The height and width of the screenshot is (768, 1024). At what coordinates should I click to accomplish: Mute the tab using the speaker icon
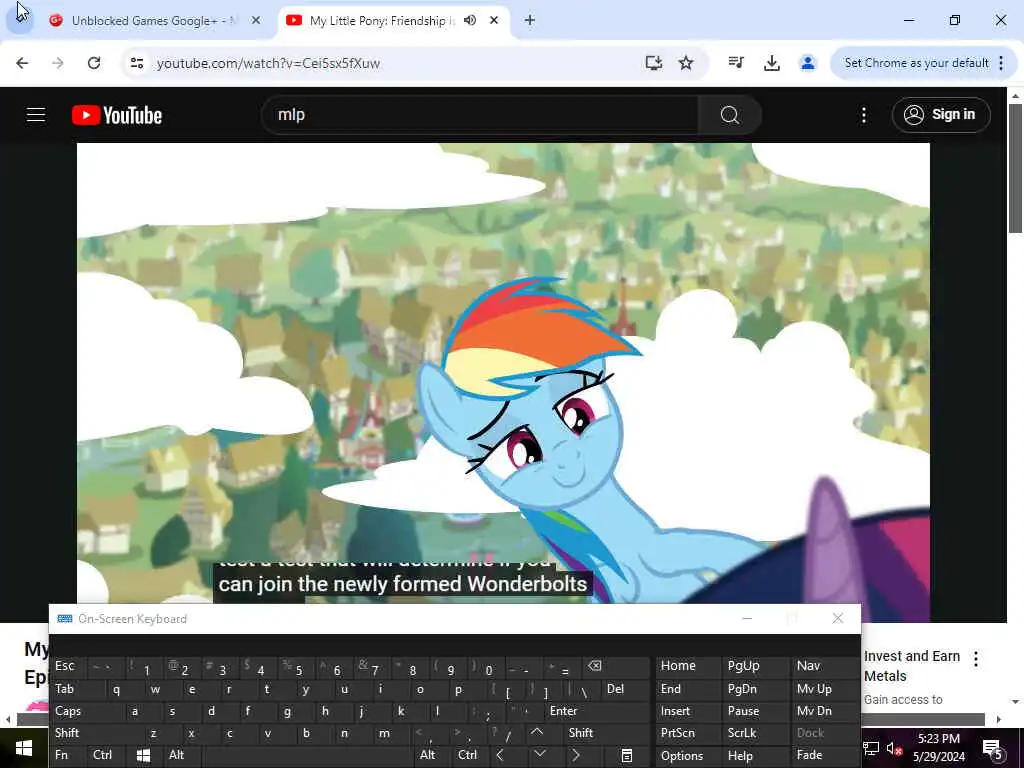point(470,20)
